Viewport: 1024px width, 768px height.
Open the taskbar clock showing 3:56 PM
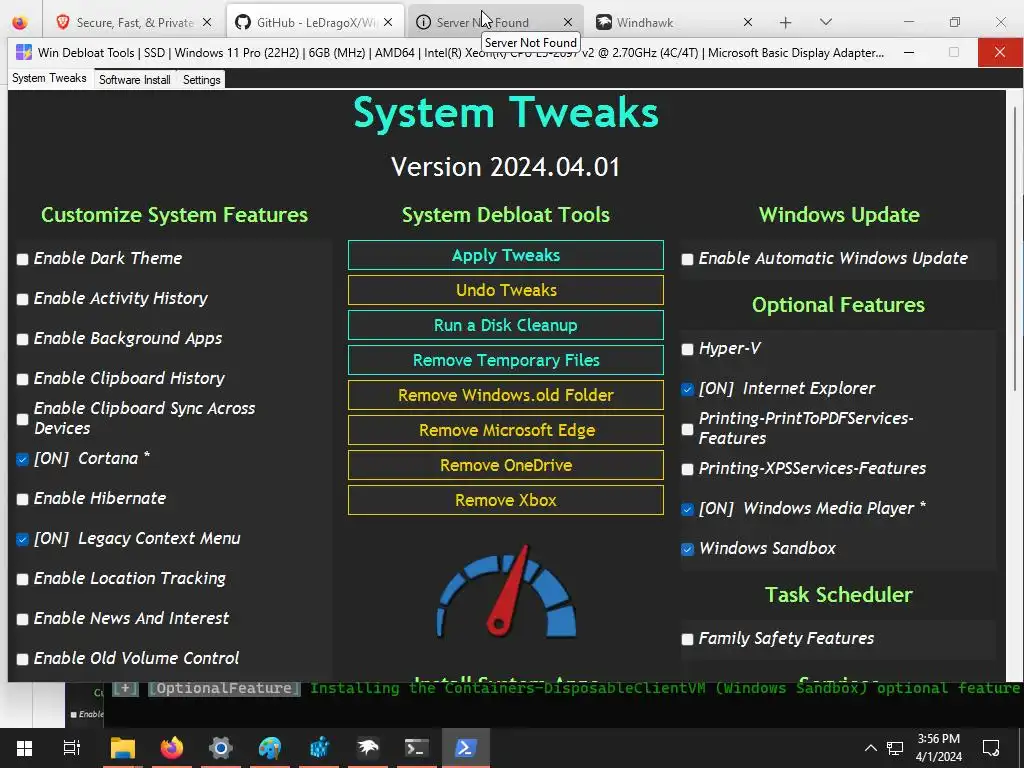939,748
